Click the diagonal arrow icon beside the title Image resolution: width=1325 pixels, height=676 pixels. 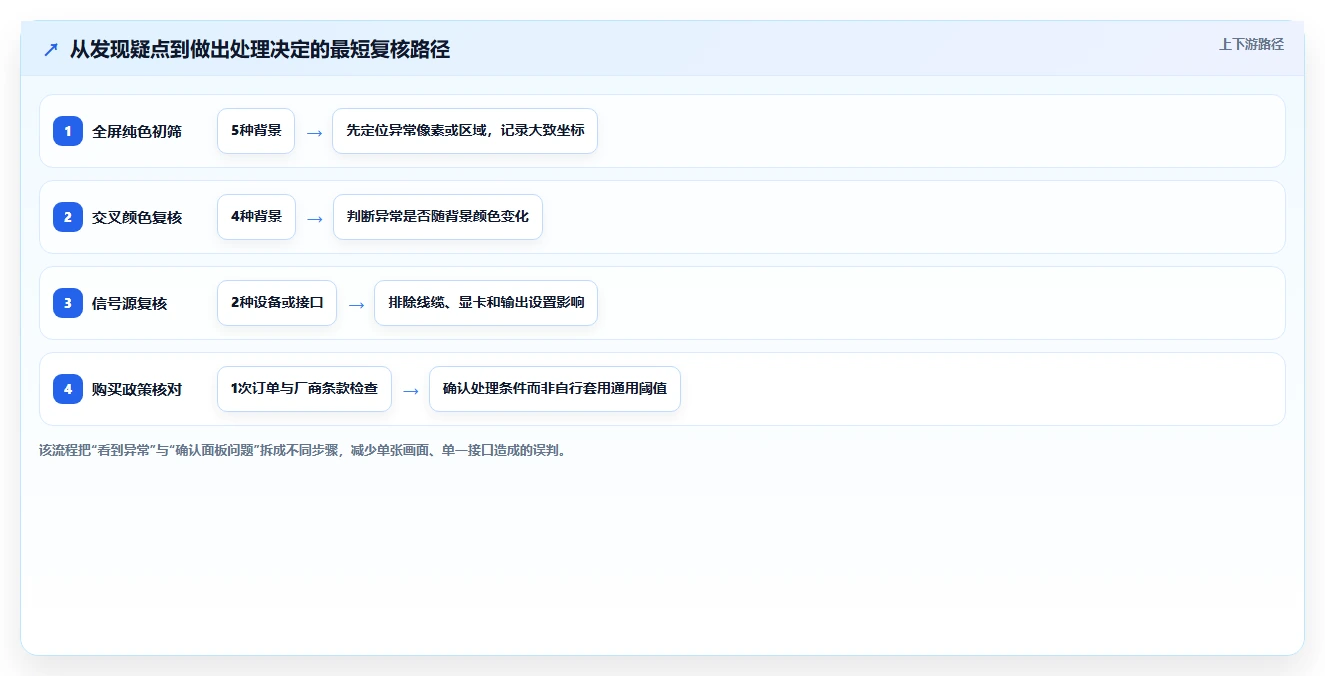[x=51, y=49]
